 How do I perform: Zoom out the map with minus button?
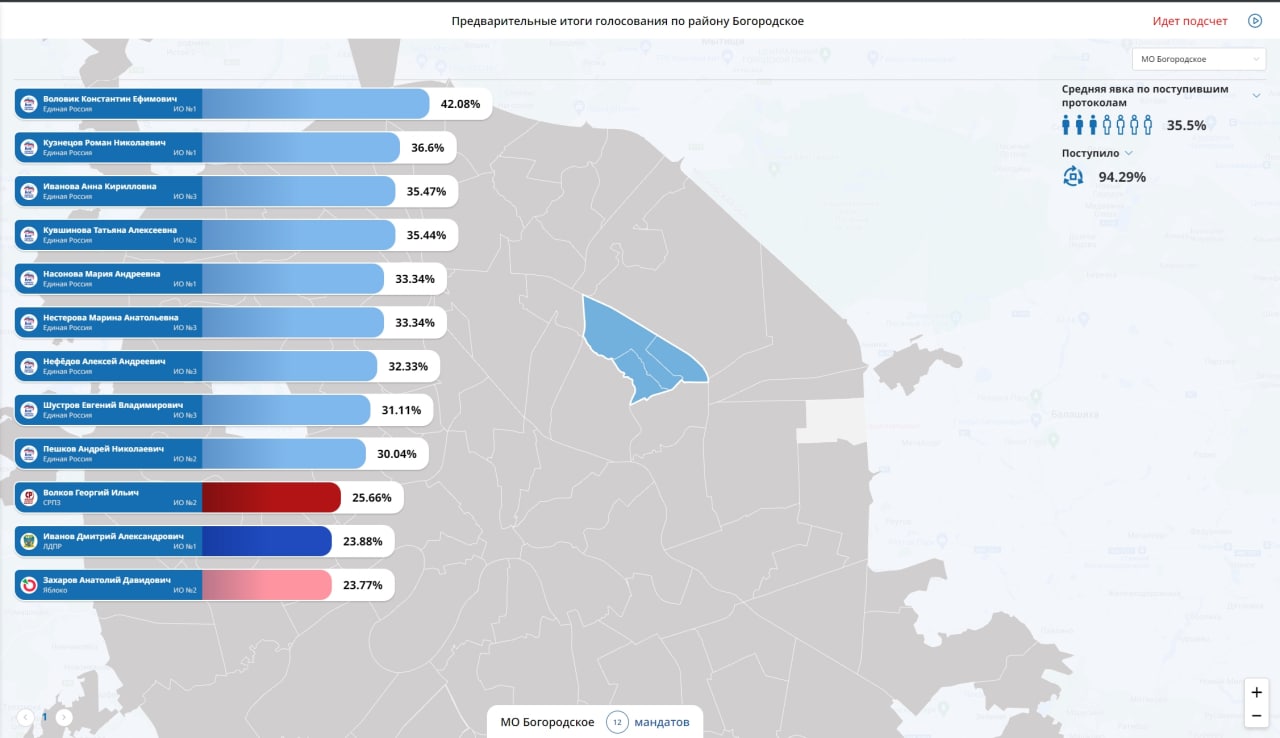coord(1257,715)
